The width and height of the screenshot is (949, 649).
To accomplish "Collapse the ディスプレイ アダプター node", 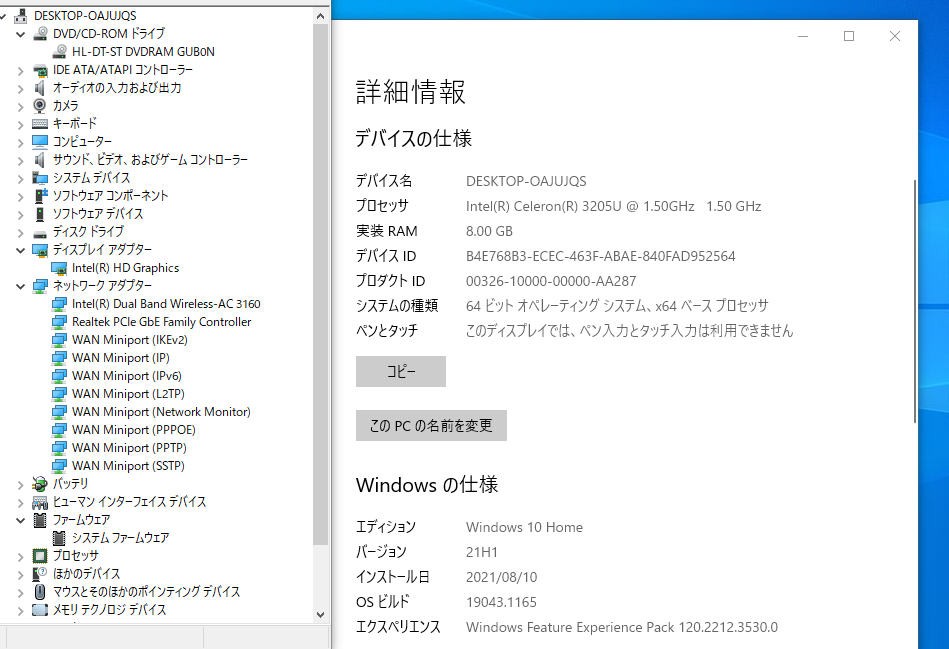I will pyautogui.click(x=21, y=250).
